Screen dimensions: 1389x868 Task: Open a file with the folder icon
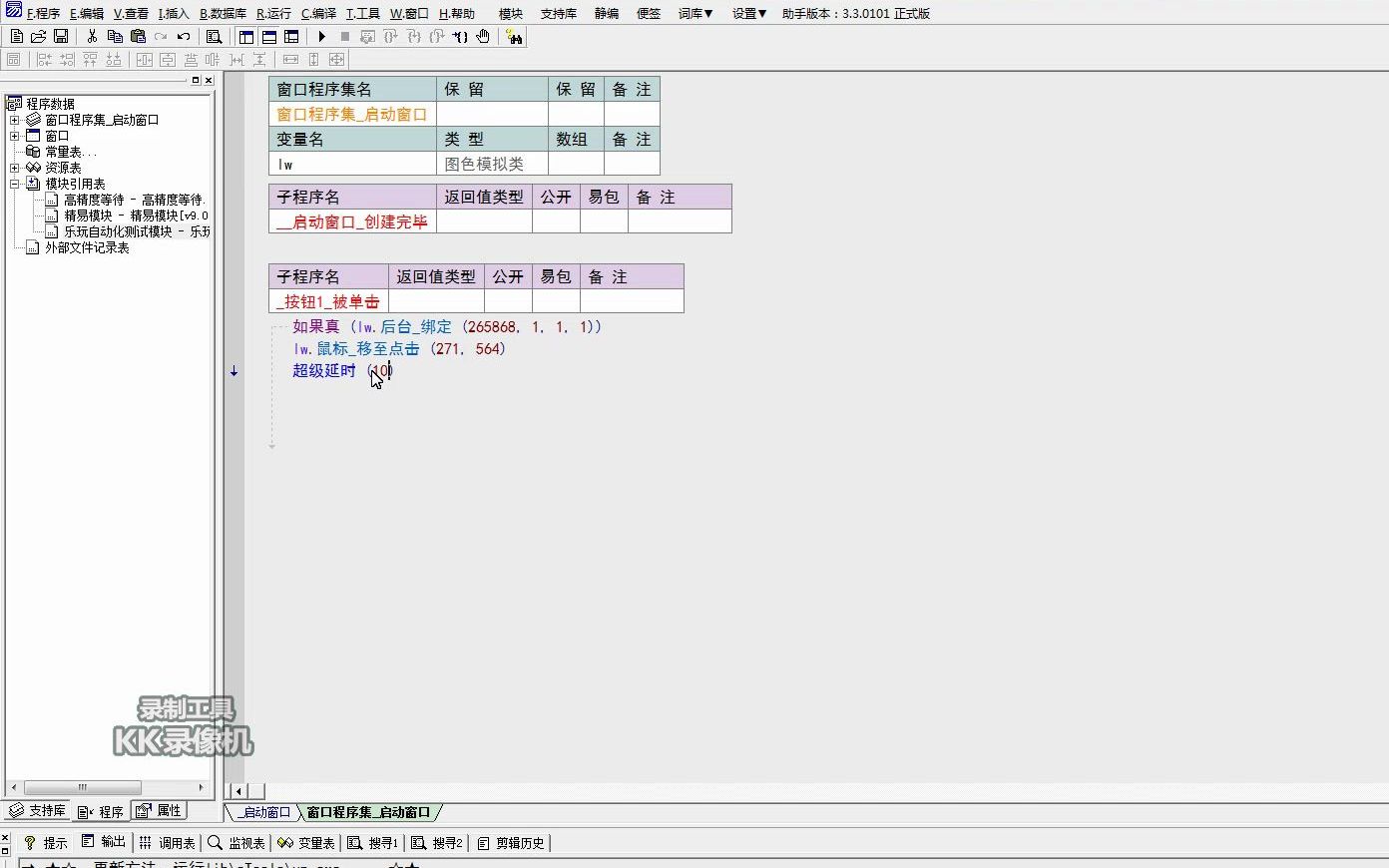38,37
